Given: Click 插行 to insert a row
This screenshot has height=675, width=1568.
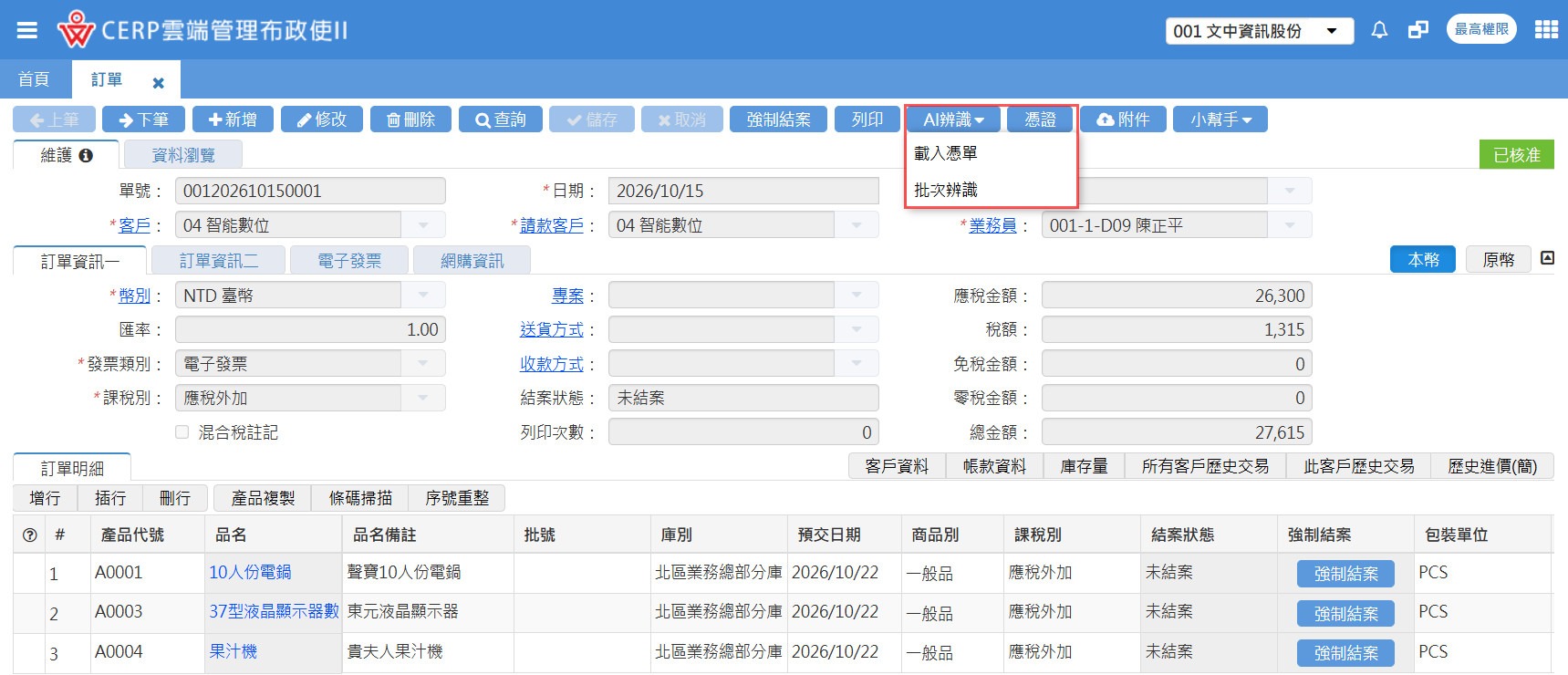Looking at the screenshot, I should coord(110,498).
